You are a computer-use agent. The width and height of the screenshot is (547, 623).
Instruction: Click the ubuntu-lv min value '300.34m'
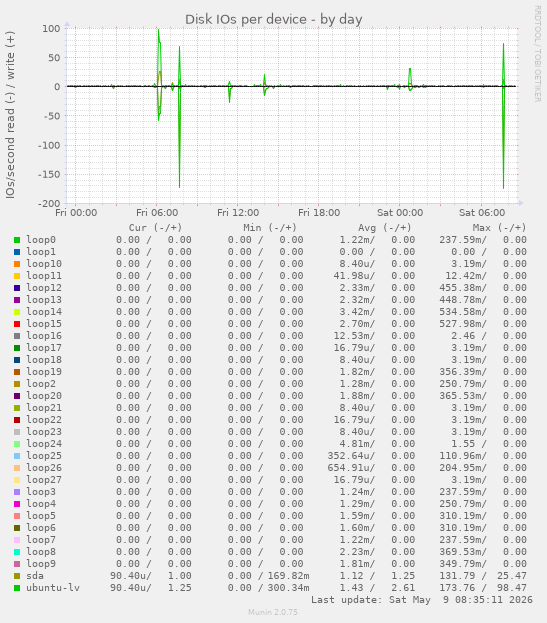pyautogui.click(x=288, y=588)
